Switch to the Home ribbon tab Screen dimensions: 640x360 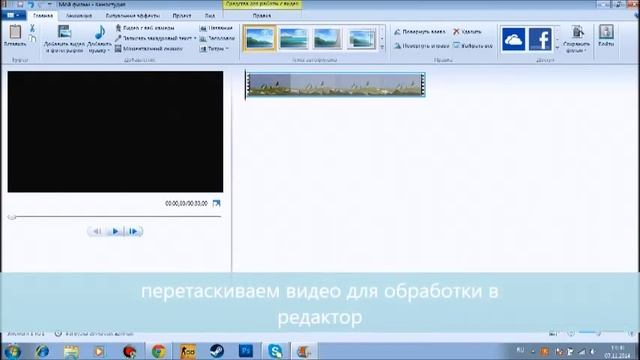tap(43, 16)
